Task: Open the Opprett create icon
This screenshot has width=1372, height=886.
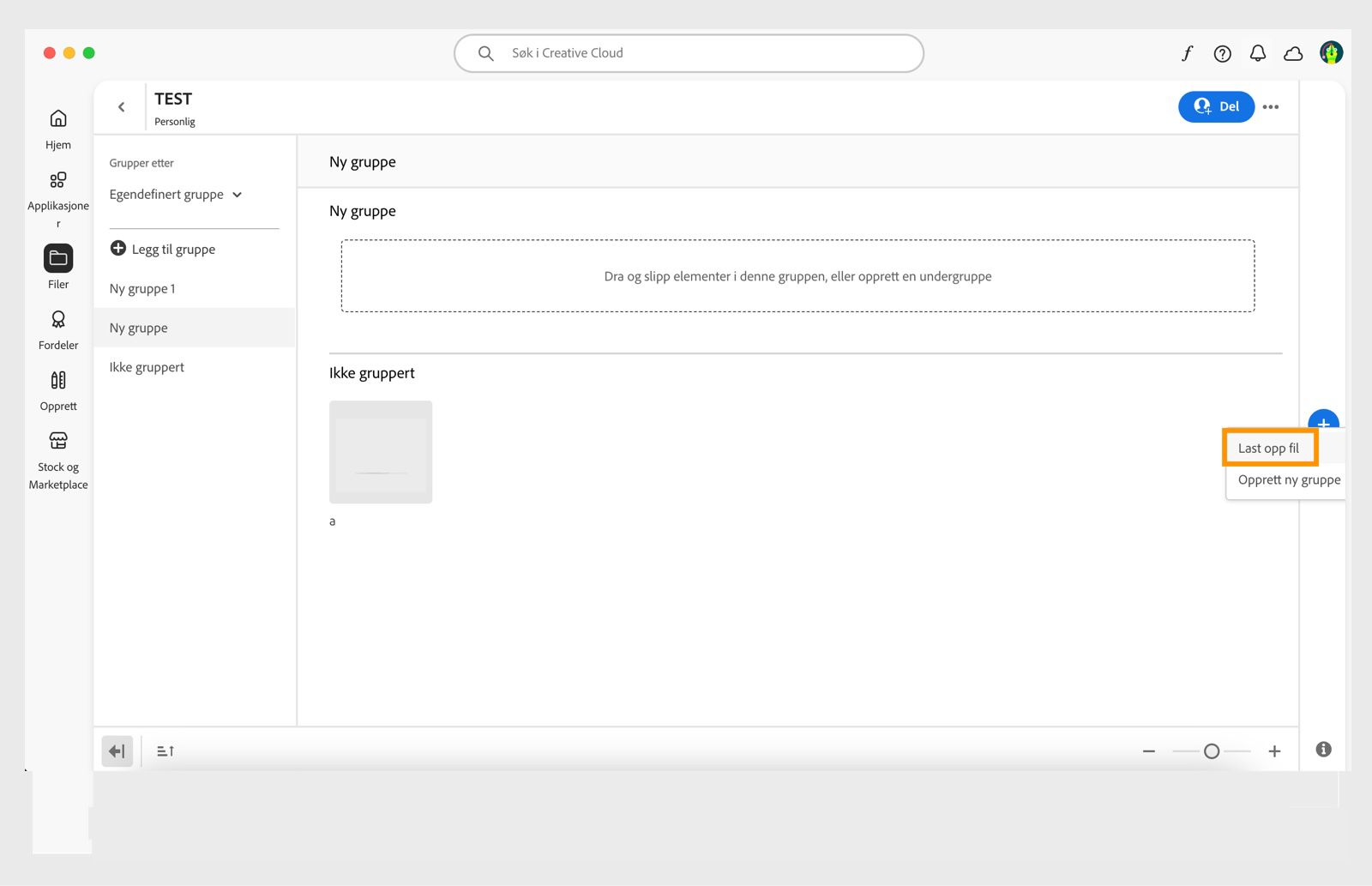Action: pyautogui.click(x=58, y=380)
